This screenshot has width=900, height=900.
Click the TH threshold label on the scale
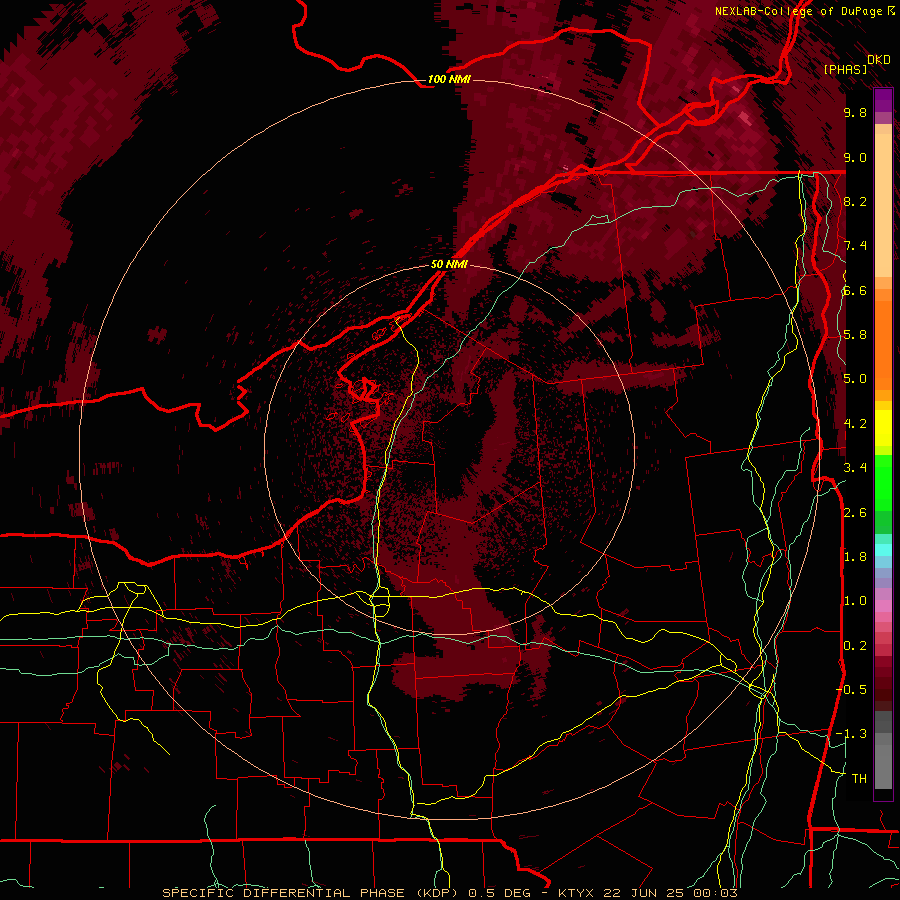(x=859, y=779)
